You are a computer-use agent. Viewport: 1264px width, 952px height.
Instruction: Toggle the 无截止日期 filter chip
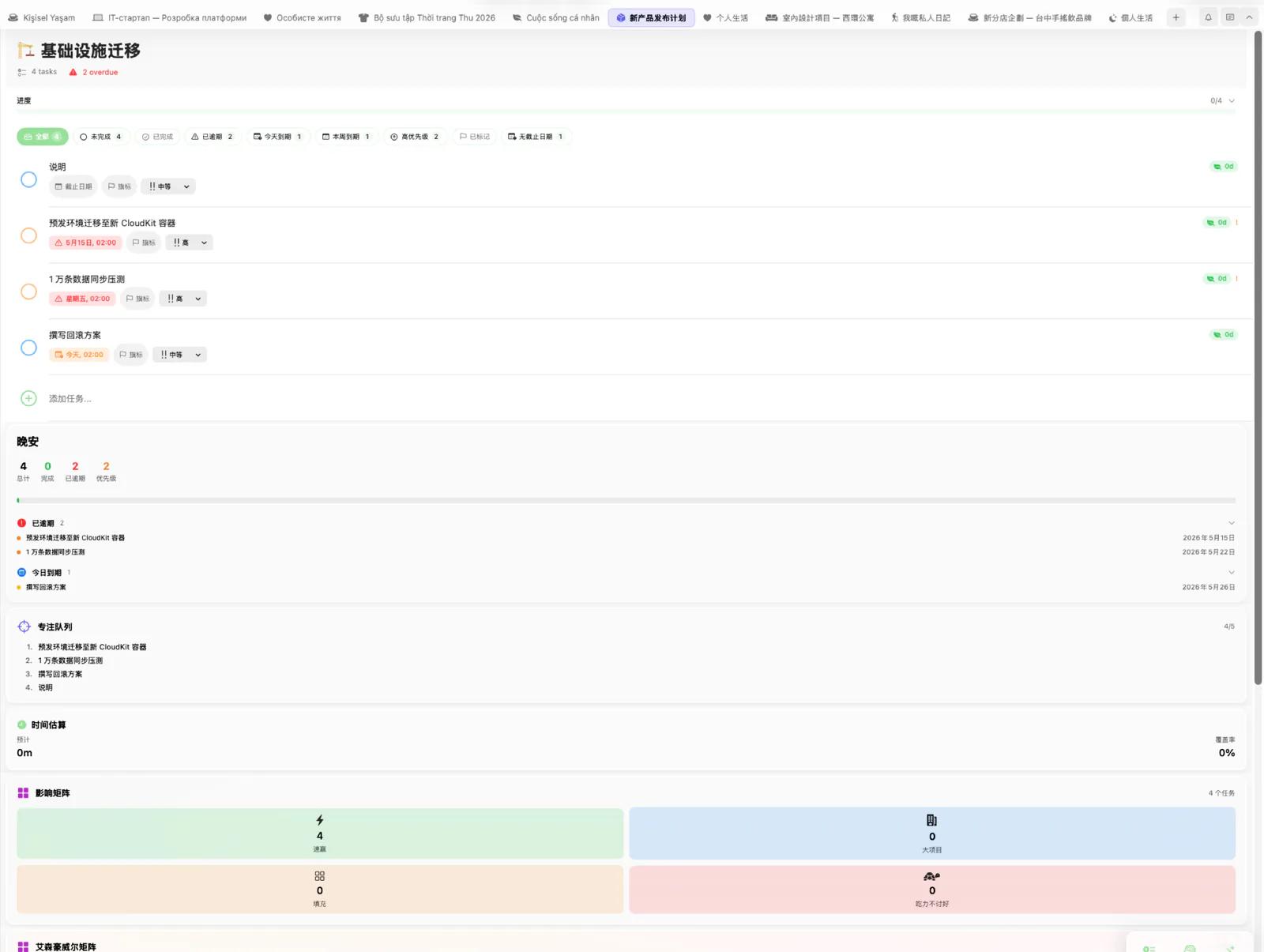point(536,137)
